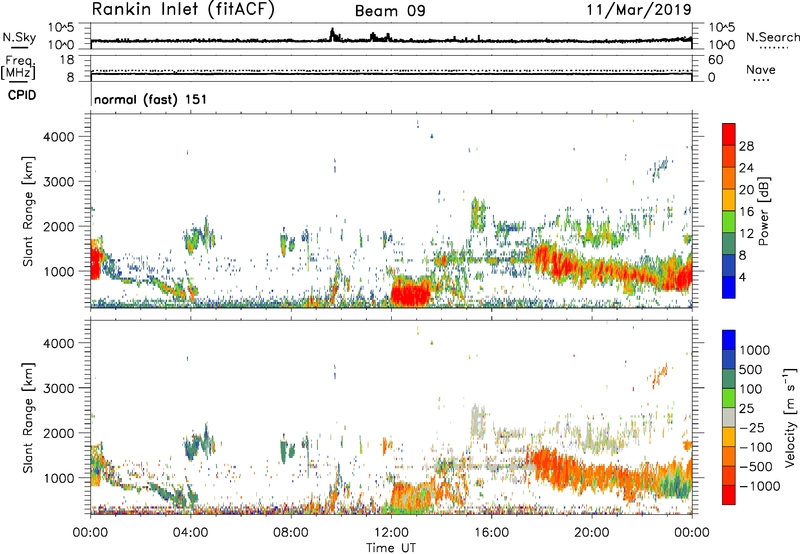Click the 'N.Search' legend label
This screenshot has height=554, width=800.
[x=772, y=37]
